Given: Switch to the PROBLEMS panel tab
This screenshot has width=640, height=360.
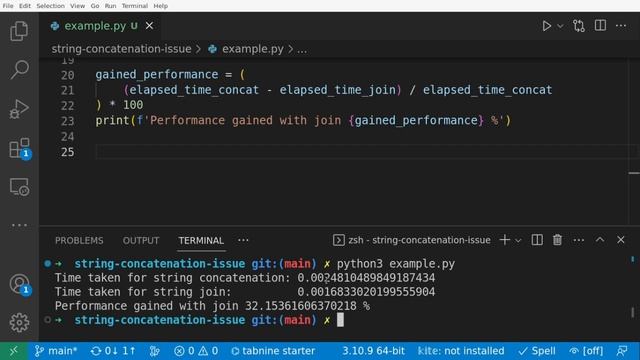Looking at the screenshot, I should click(79, 240).
